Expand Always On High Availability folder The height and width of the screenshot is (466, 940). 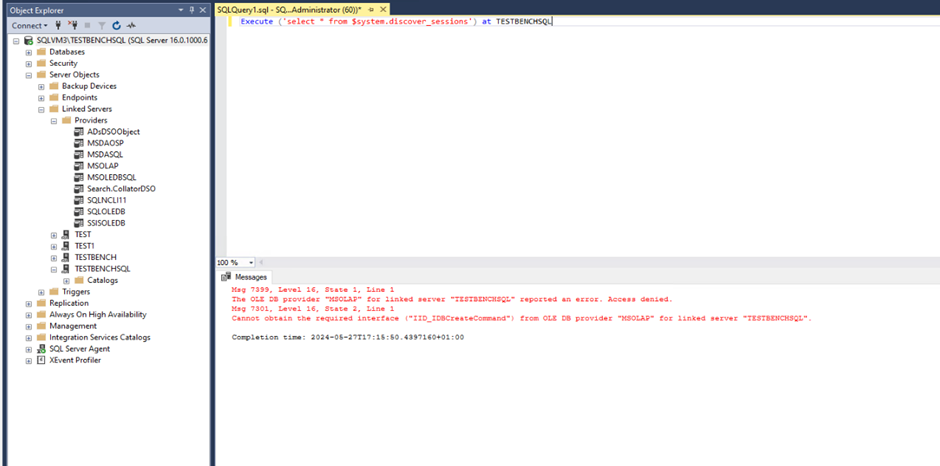pos(28,314)
